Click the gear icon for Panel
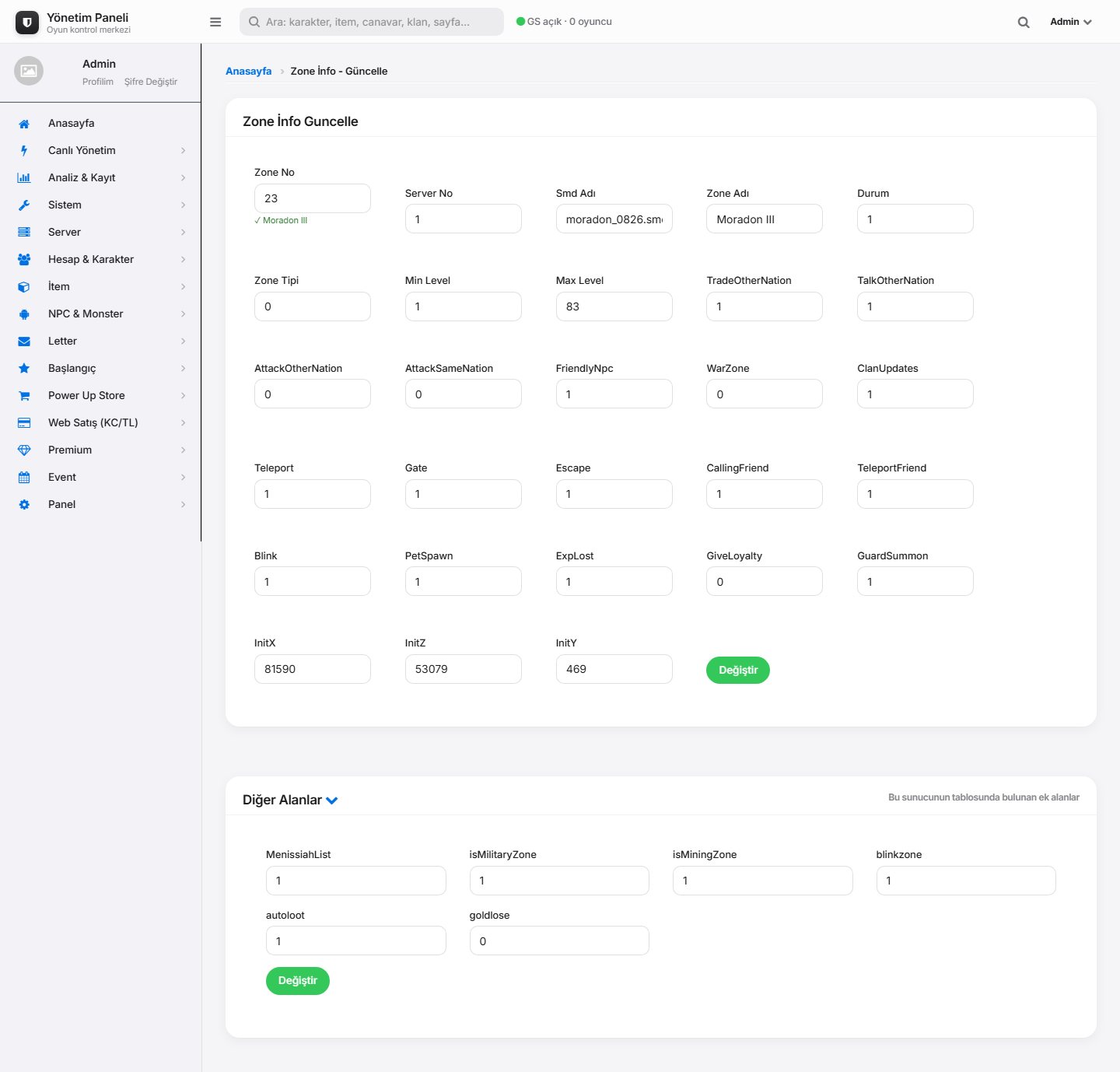The width and height of the screenshot is (1120, 1072). [24, 505]
